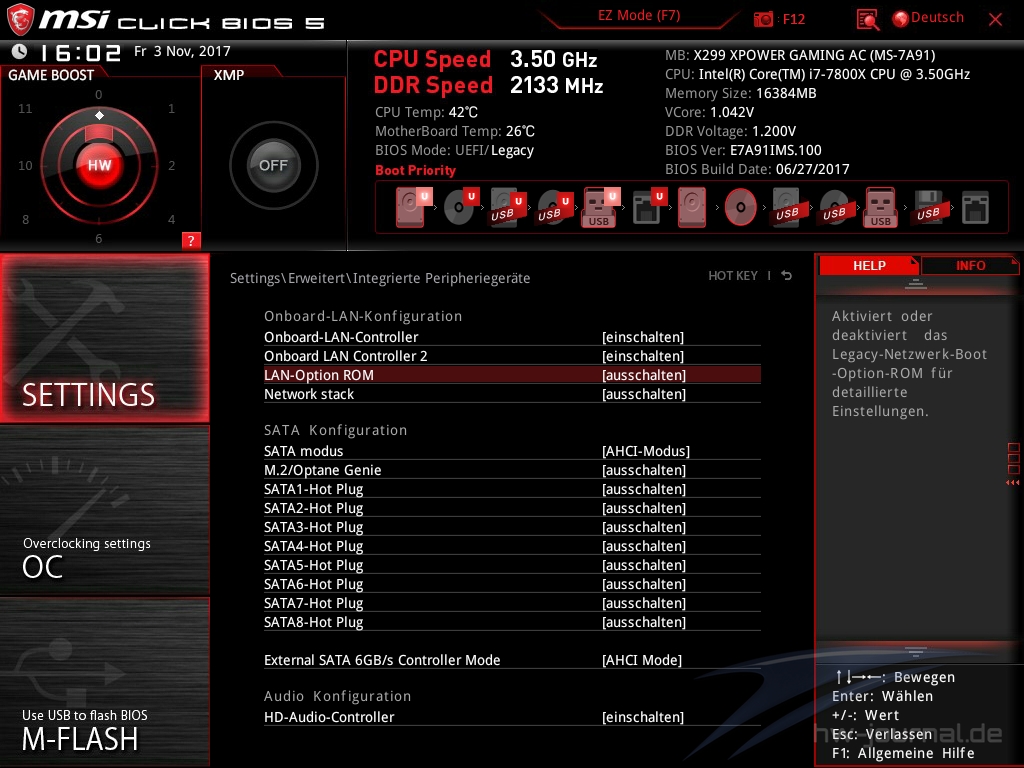Open the SATA2-Hot Plug value options
1024x768 pixels.
click(x=644, y=508)
